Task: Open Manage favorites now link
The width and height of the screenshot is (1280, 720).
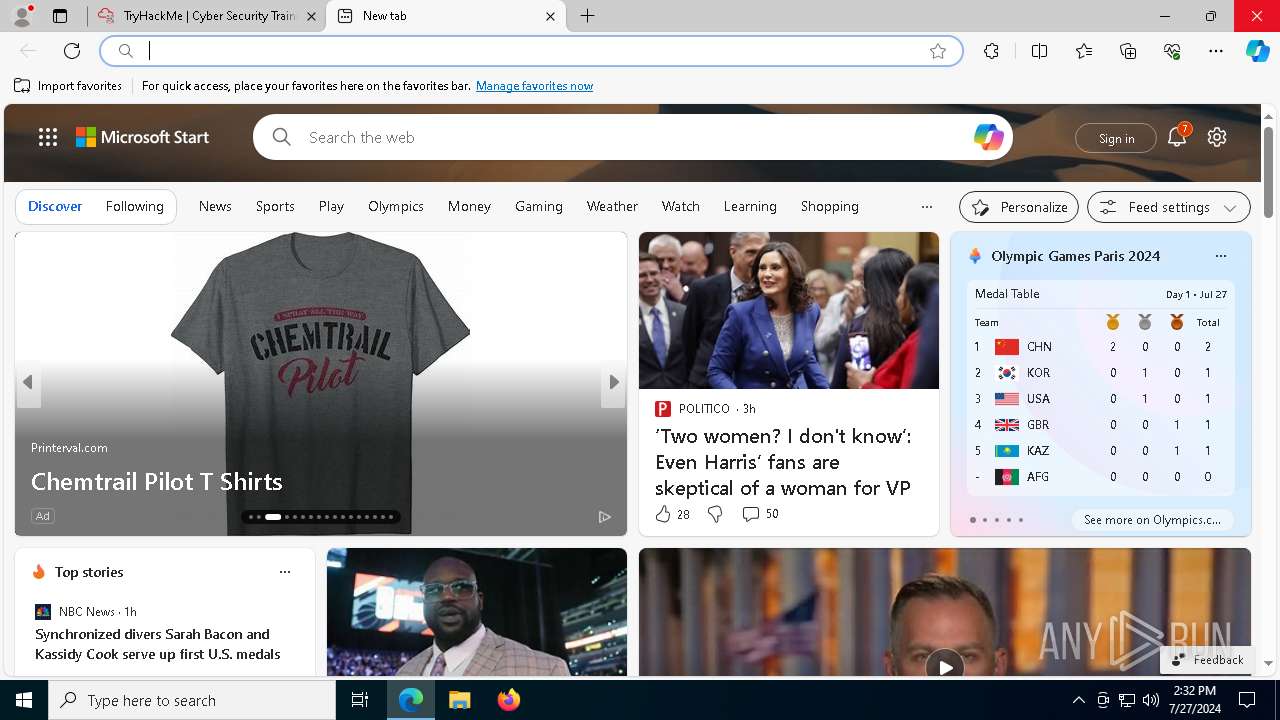Action: click(534, 86)
